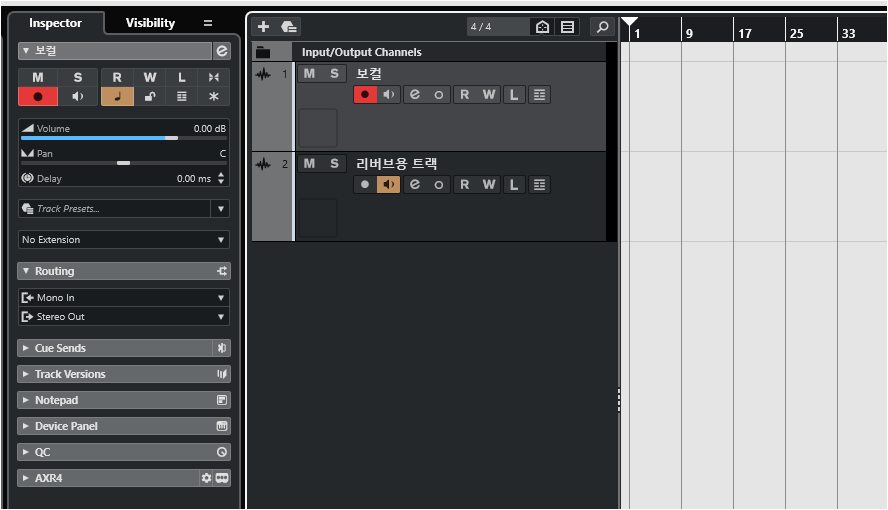
Task: Click bar 17 on the timeline ruler
Action: tap(745, 33)
